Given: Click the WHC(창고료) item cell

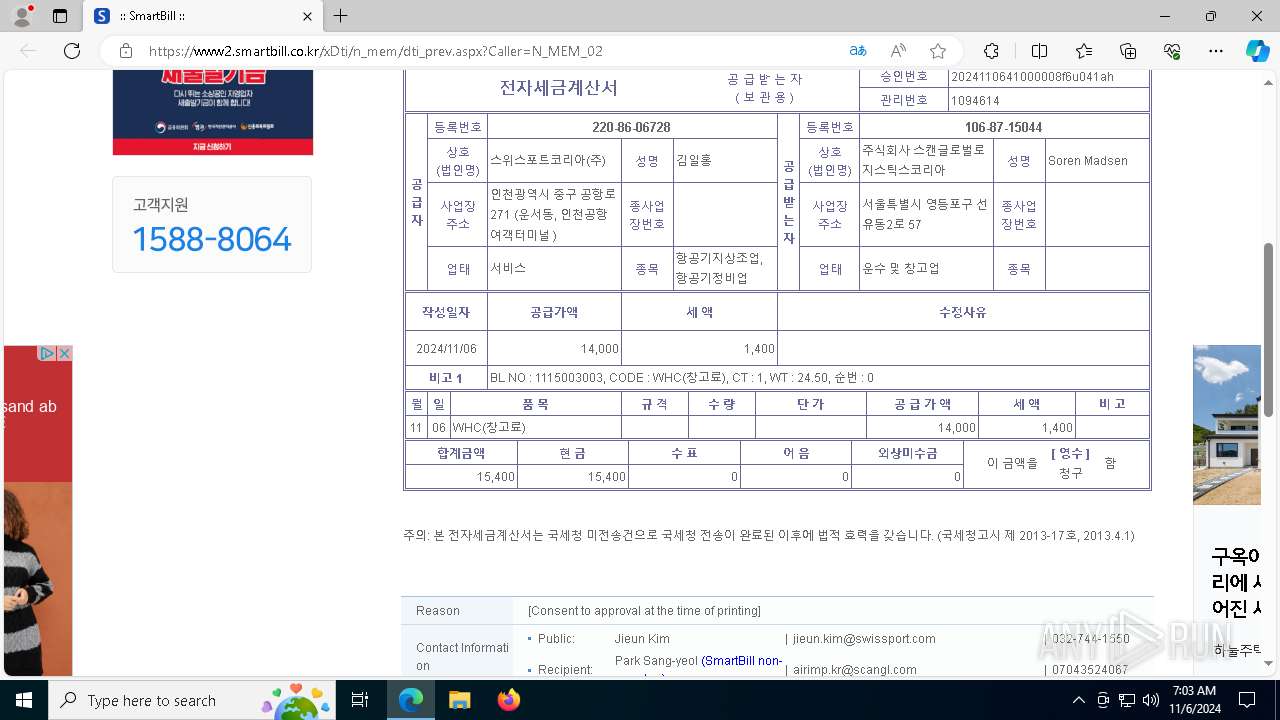Looking at the screenshot, I should point(535,428).
